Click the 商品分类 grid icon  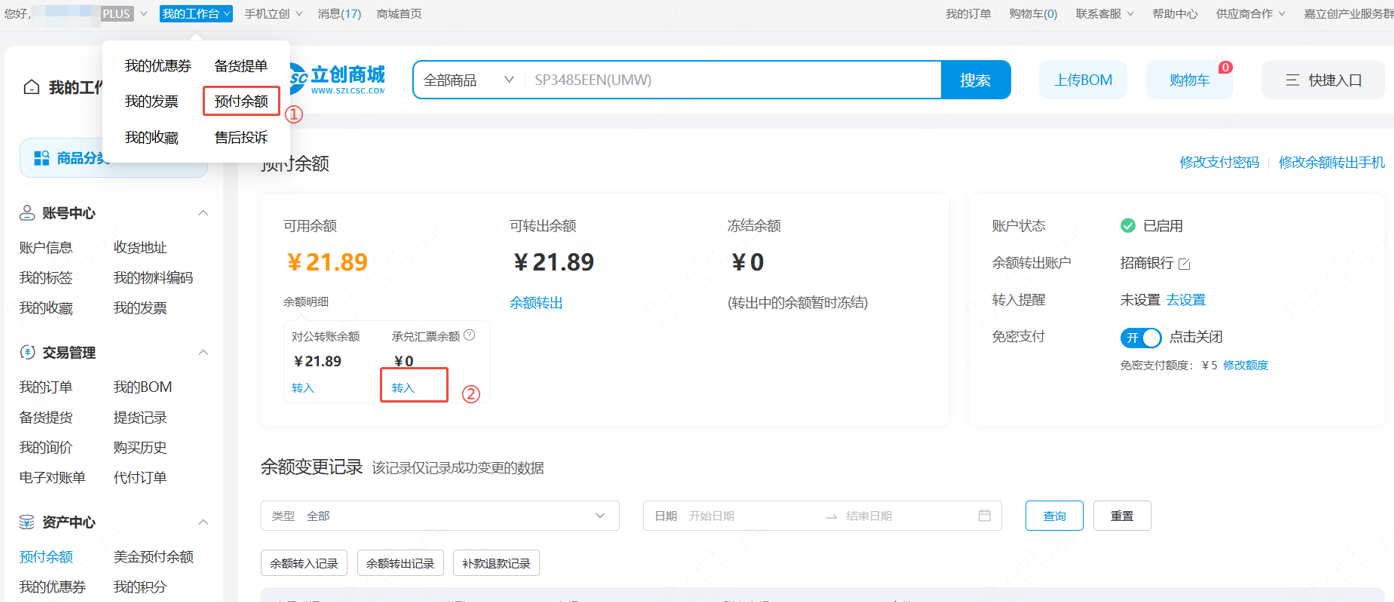(x=42, y=158)
